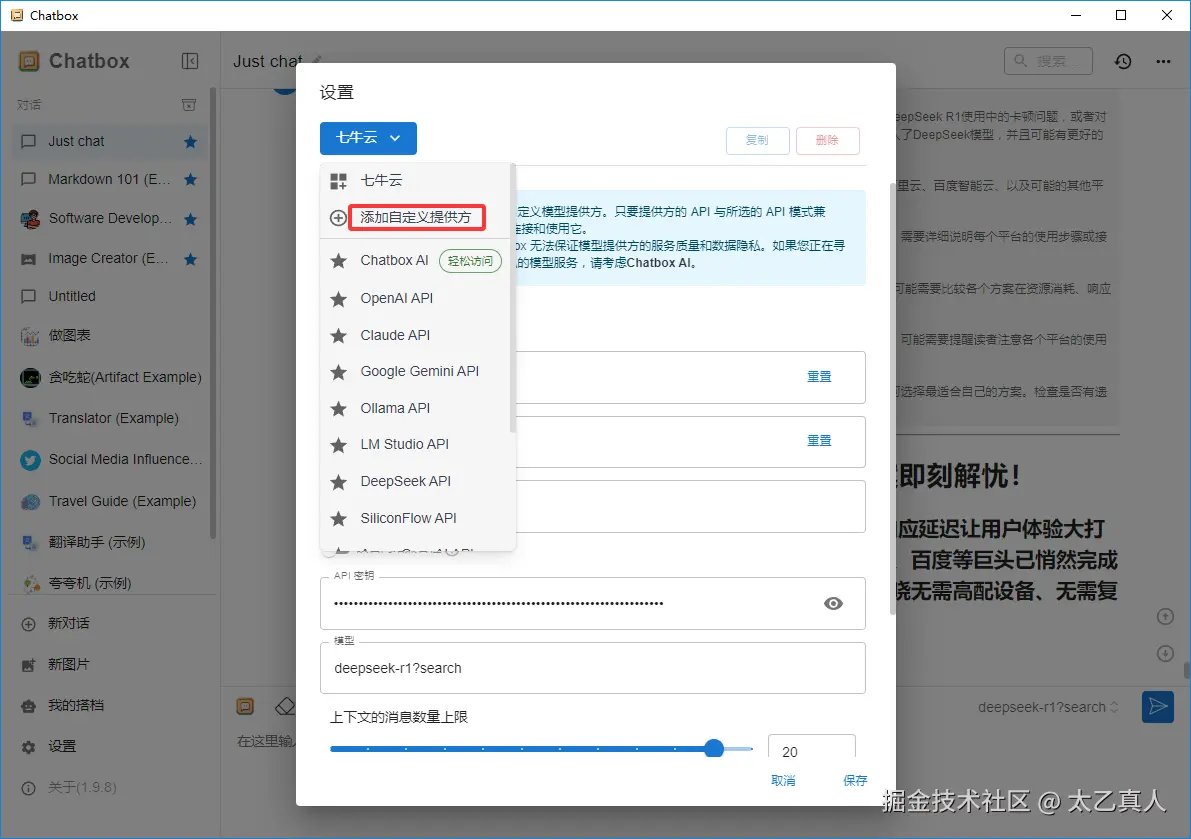Click the message limit number field showing 20

811,747
